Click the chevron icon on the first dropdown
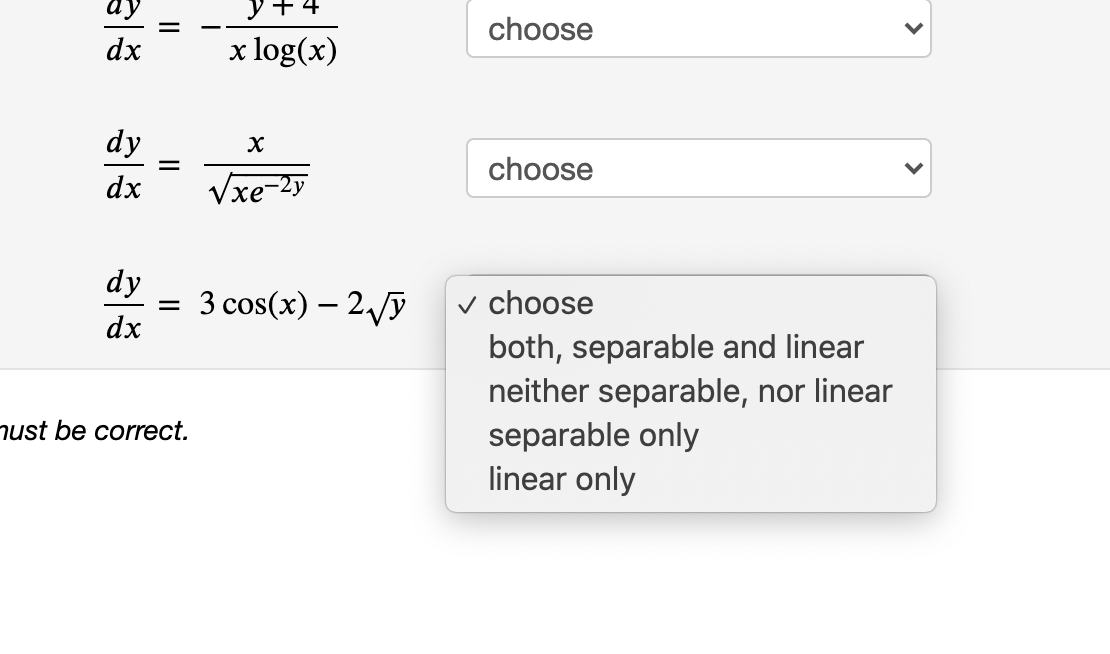 pyautogui.click(x=912, y=29)
